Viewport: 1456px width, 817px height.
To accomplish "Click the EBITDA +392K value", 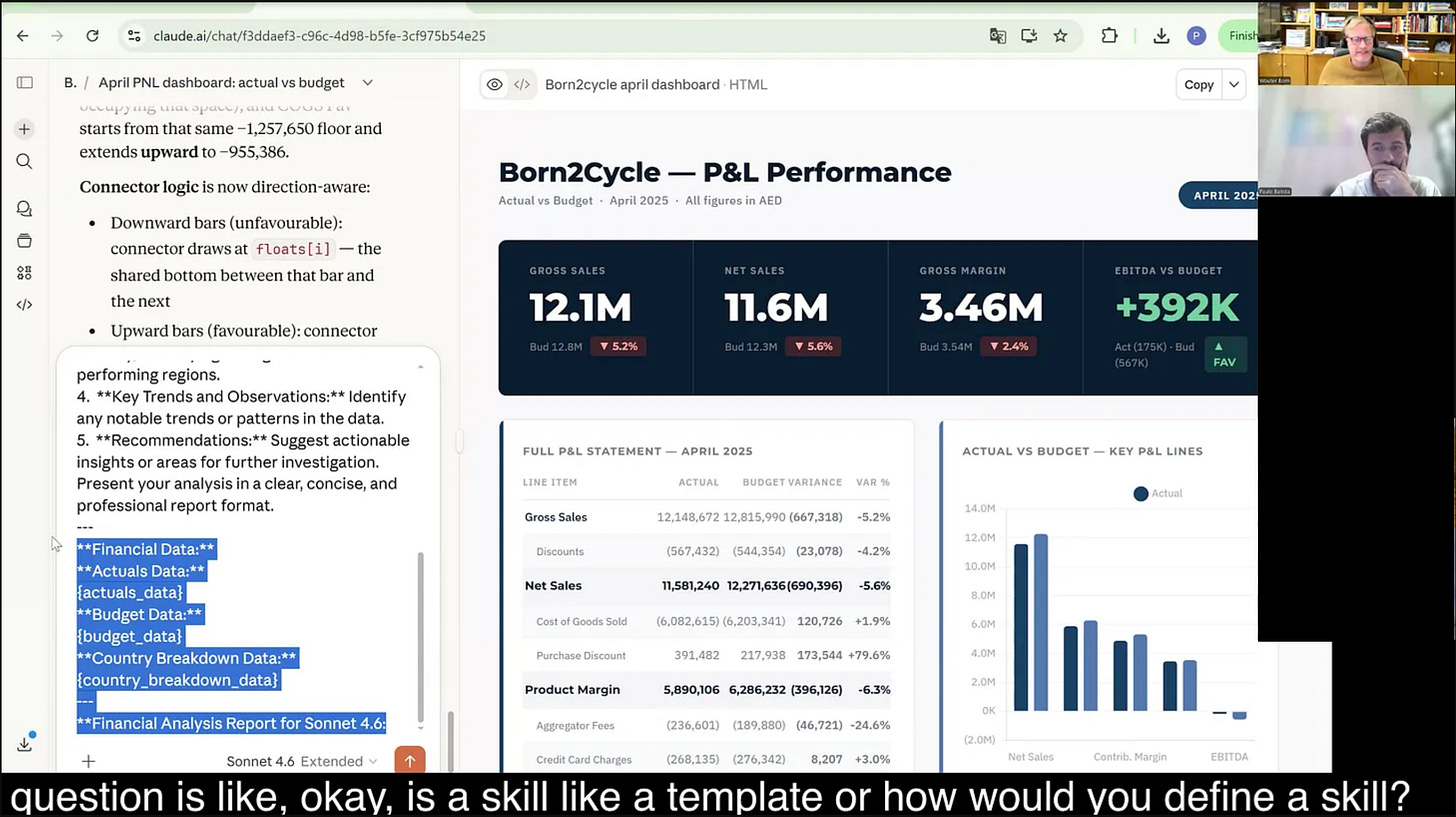I will [x=1177, y=308].
